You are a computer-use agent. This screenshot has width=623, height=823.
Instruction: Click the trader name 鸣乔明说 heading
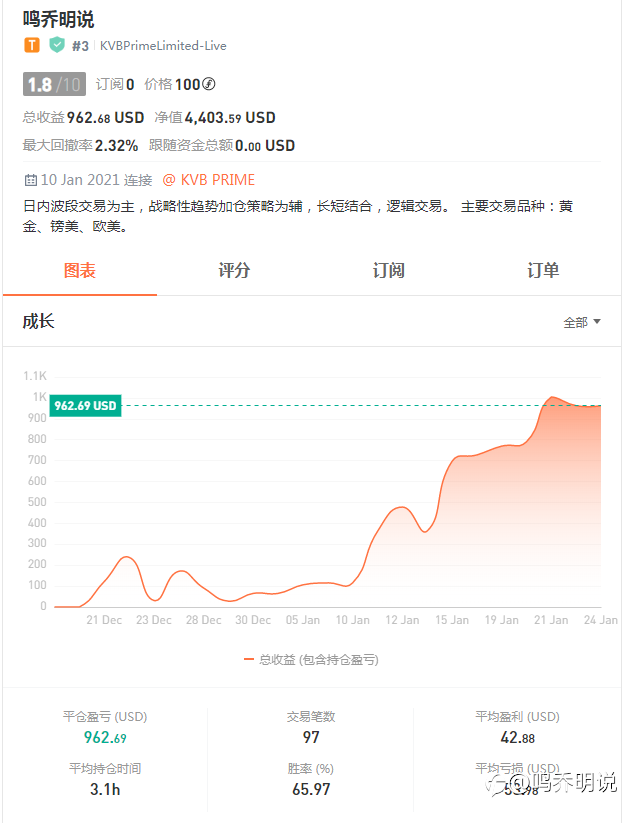tap(58, 19)
